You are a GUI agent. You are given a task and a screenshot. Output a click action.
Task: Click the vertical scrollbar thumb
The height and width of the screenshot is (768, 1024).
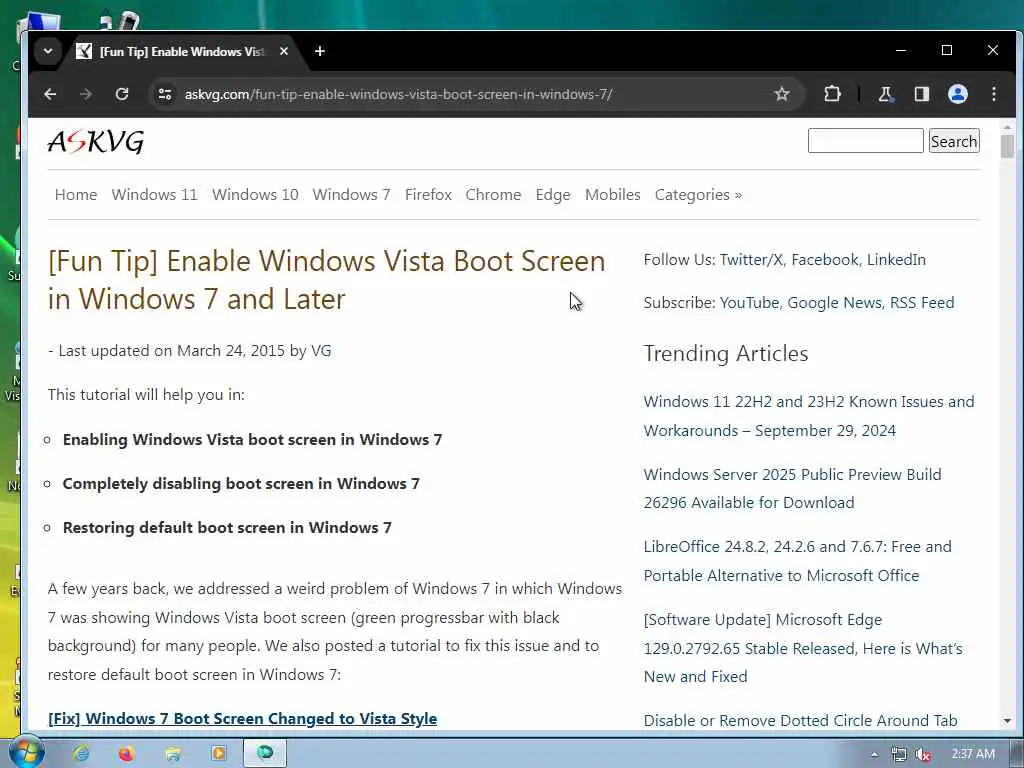[x=1007, y=146]
